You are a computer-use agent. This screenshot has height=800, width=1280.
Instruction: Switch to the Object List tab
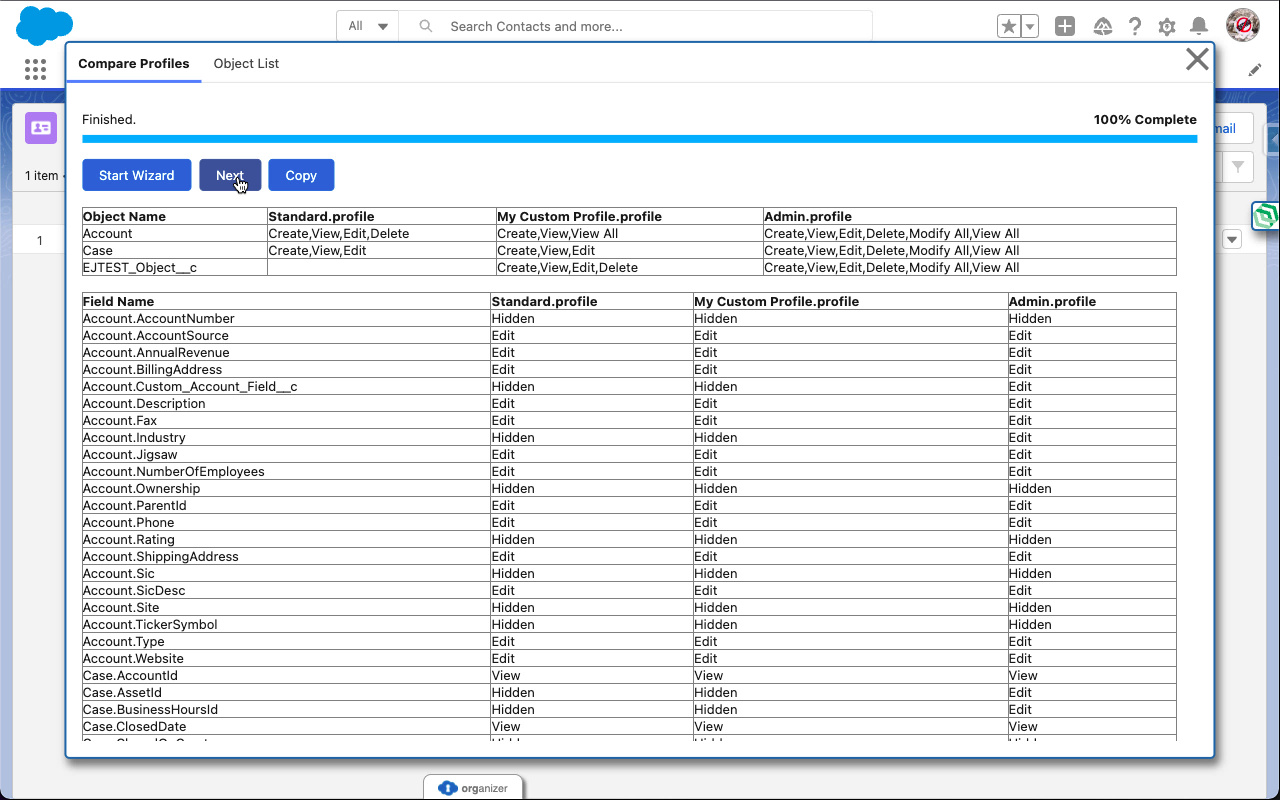(246, 63)
